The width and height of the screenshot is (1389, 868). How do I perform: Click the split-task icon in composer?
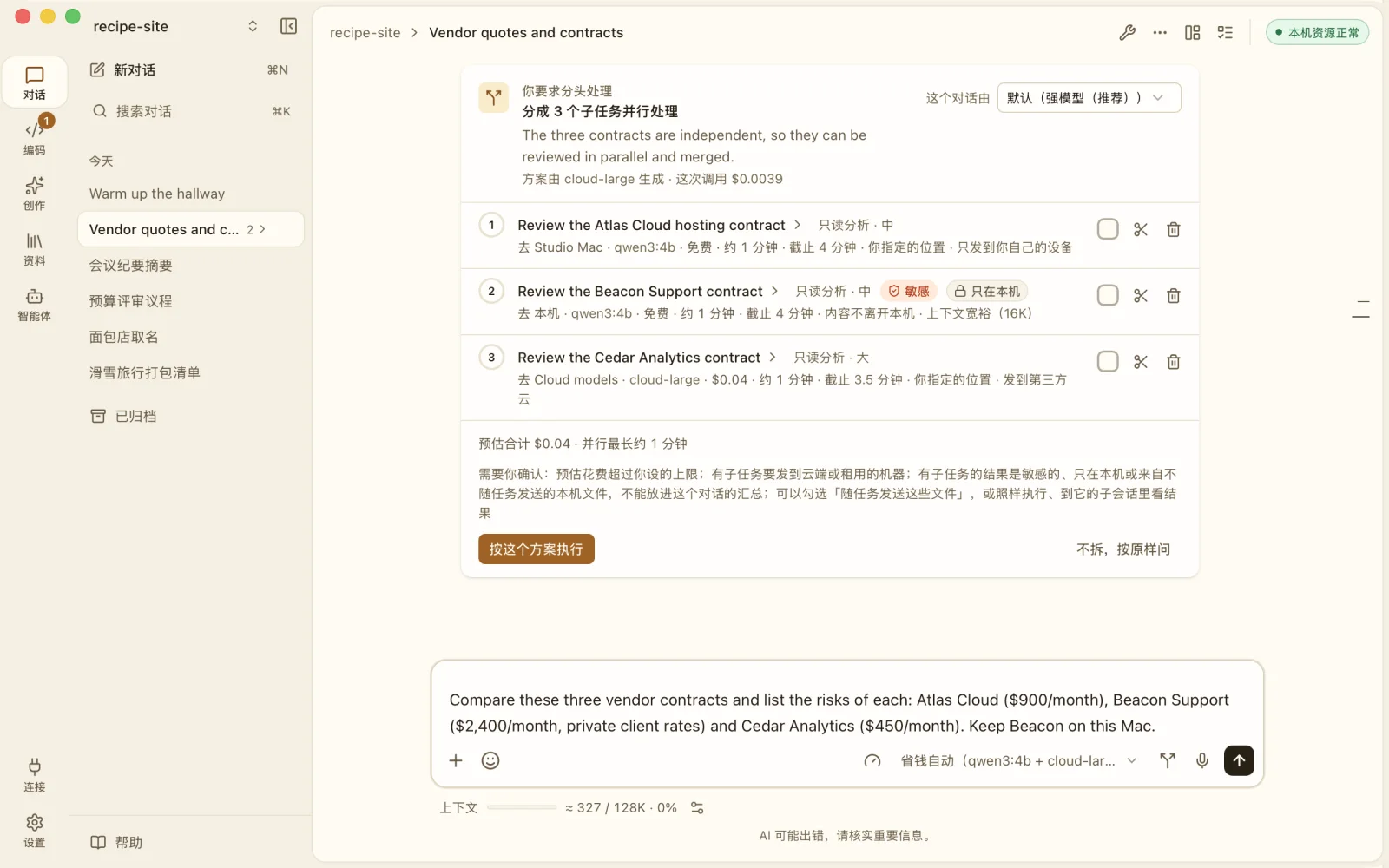(1168, 760)
